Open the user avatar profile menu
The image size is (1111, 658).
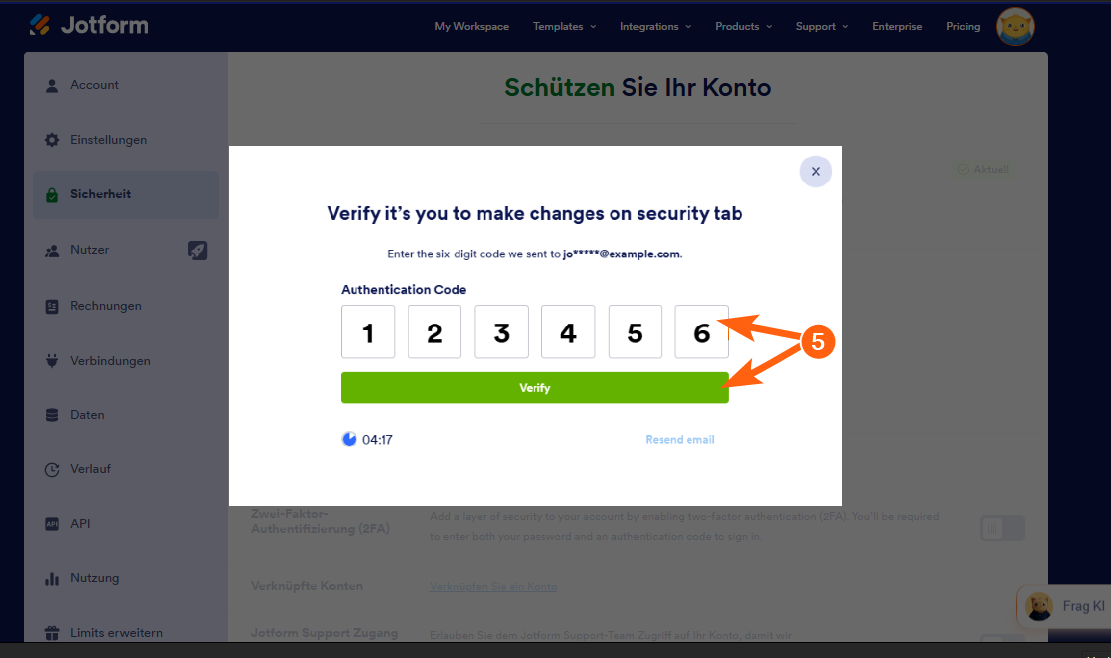(x=1015, y=27)
